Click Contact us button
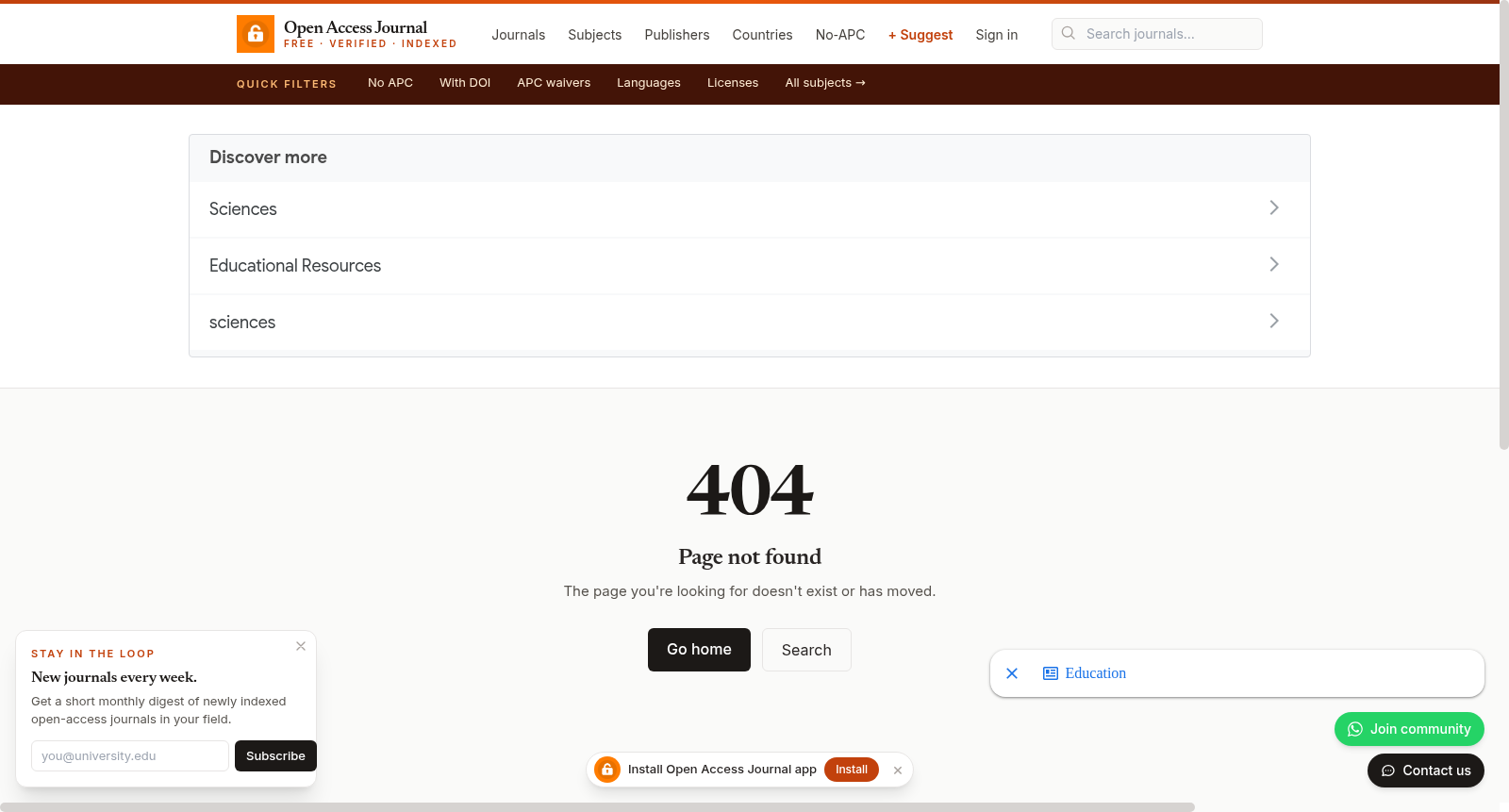Viewport: 1509px width, 812px height. (1426, 771)
